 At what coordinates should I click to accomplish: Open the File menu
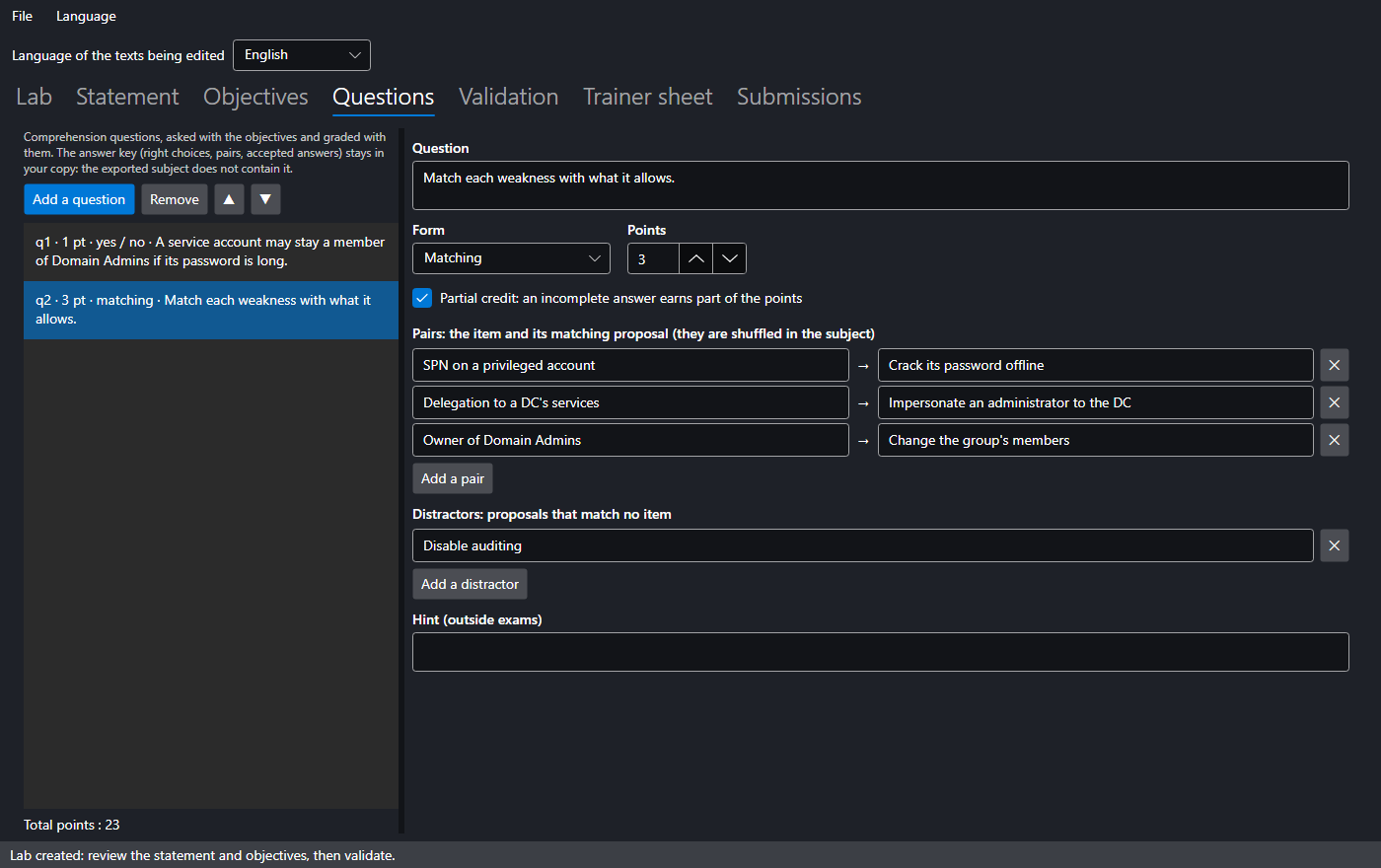point(23,16)
